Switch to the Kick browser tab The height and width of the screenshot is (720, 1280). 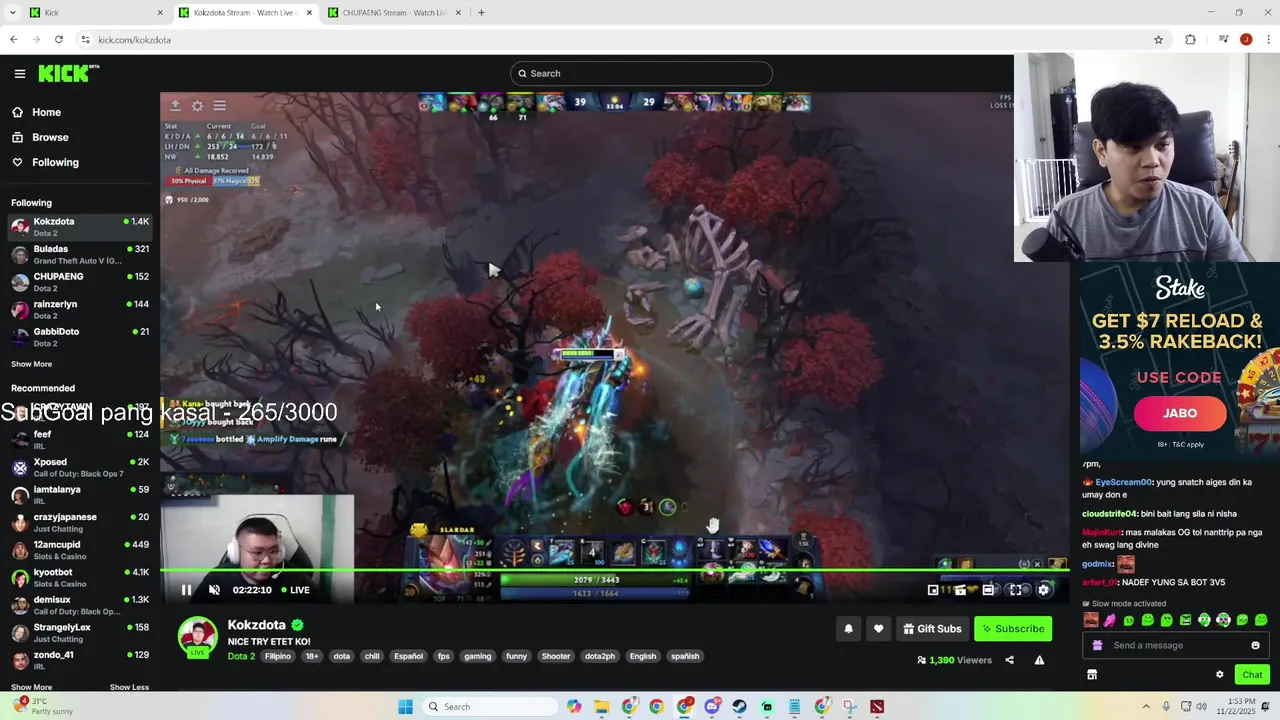(95, 13)
